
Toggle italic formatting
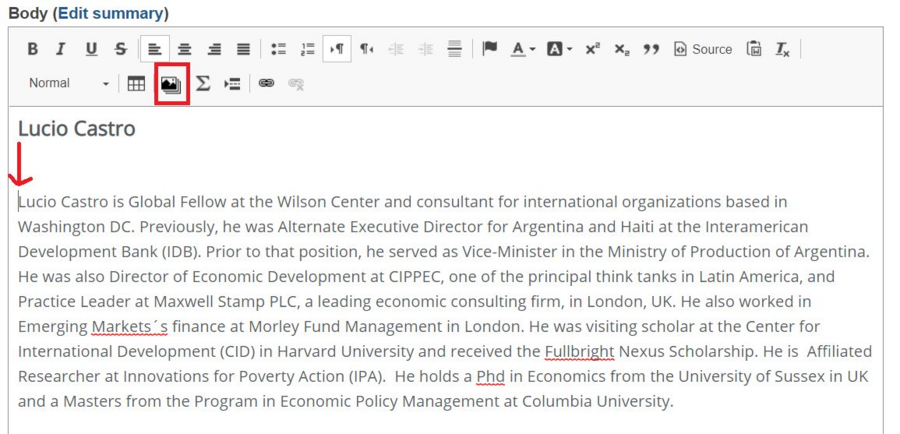[60, 49]
